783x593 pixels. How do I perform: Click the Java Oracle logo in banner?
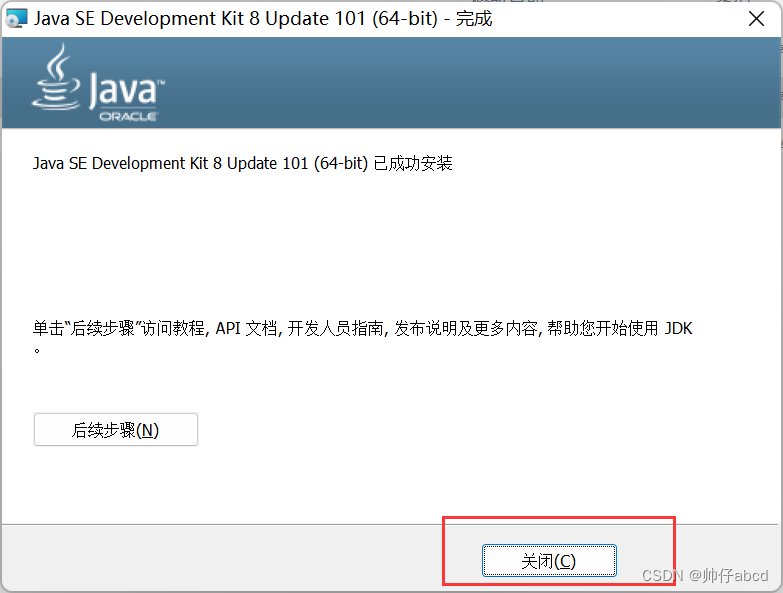pos(98,83)
